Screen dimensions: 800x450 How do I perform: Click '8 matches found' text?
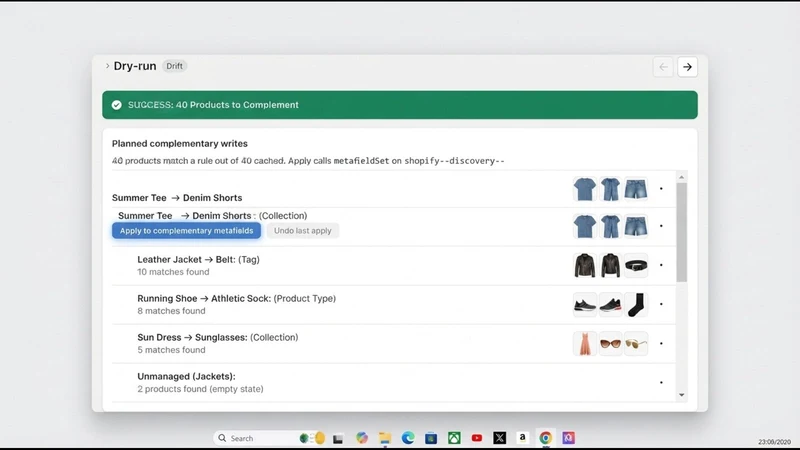[x=171, y=311]
